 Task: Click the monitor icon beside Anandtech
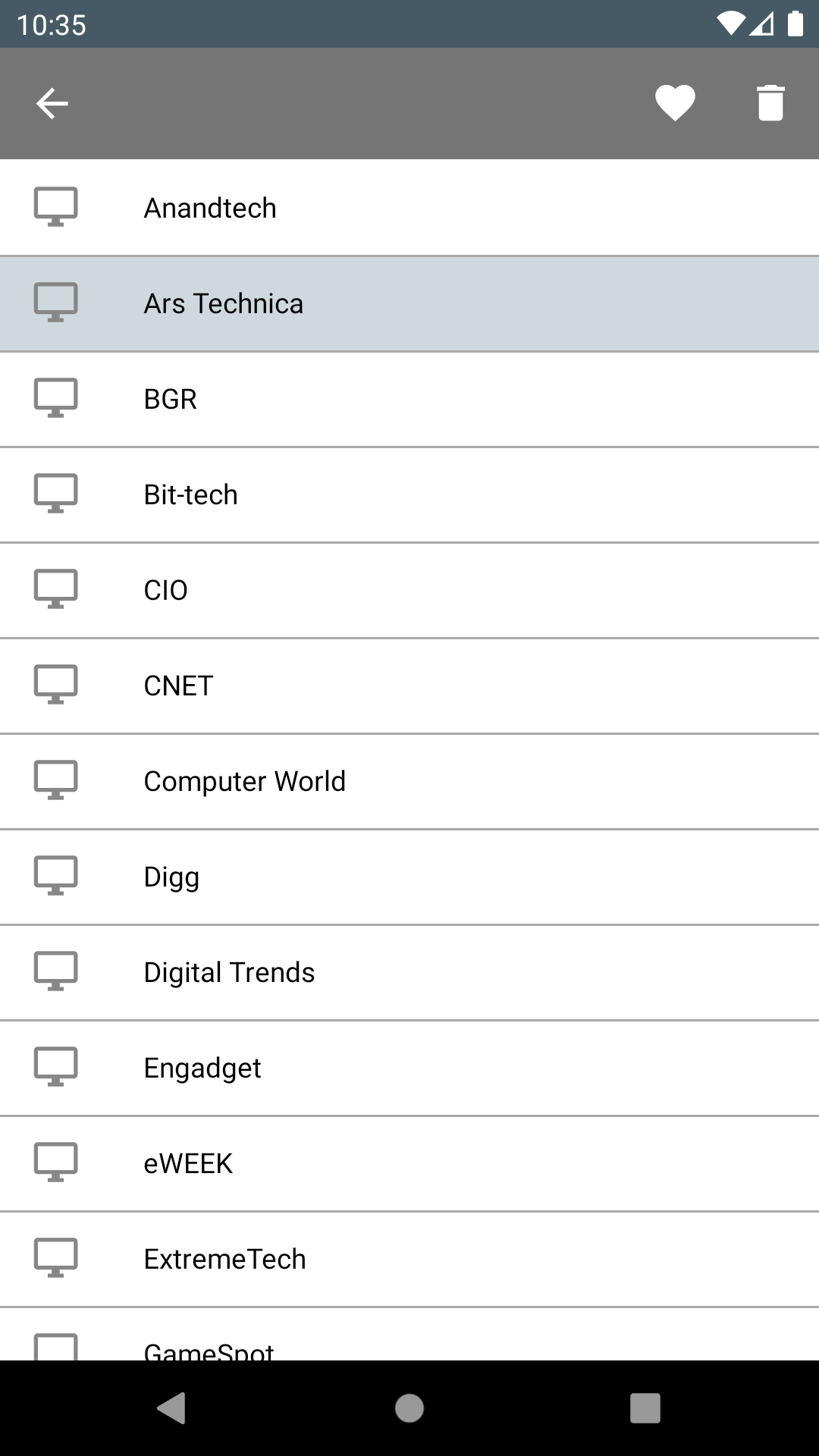click(56, 206)
